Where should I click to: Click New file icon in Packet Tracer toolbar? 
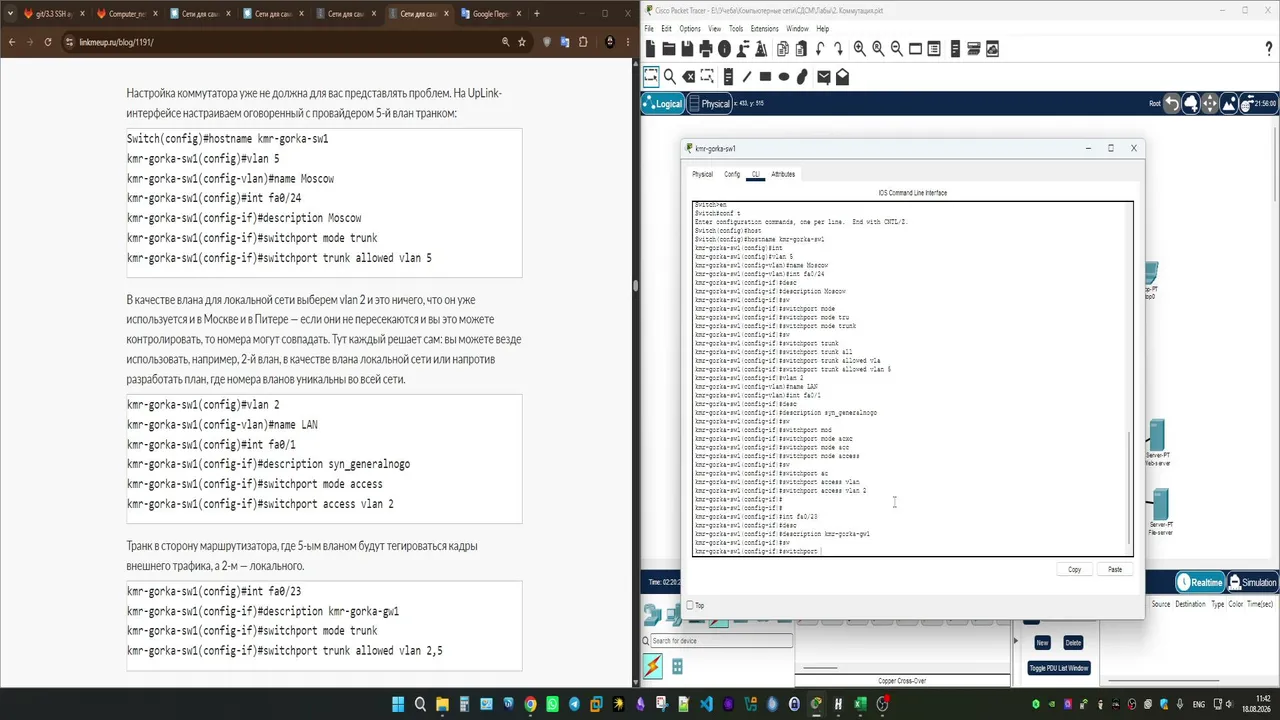[650, 49]
